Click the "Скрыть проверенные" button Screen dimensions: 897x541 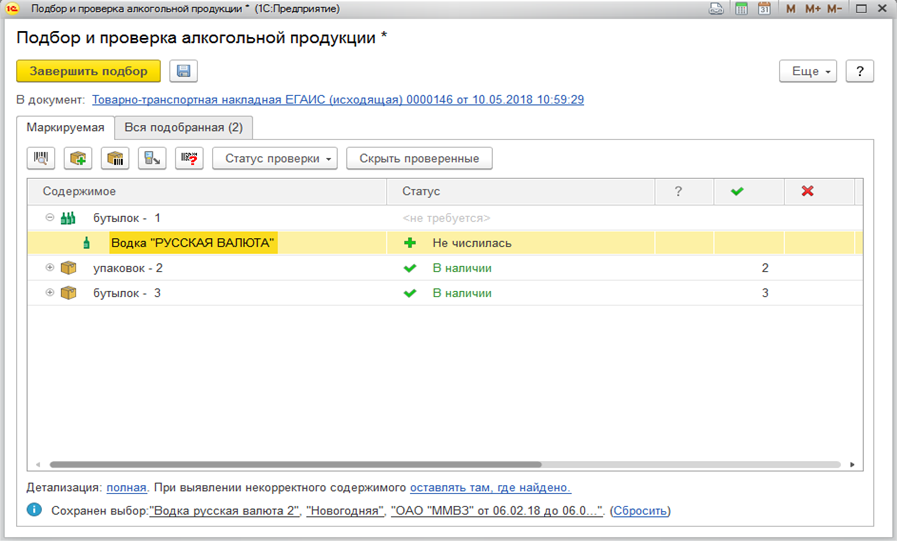(x=419, y=158)
